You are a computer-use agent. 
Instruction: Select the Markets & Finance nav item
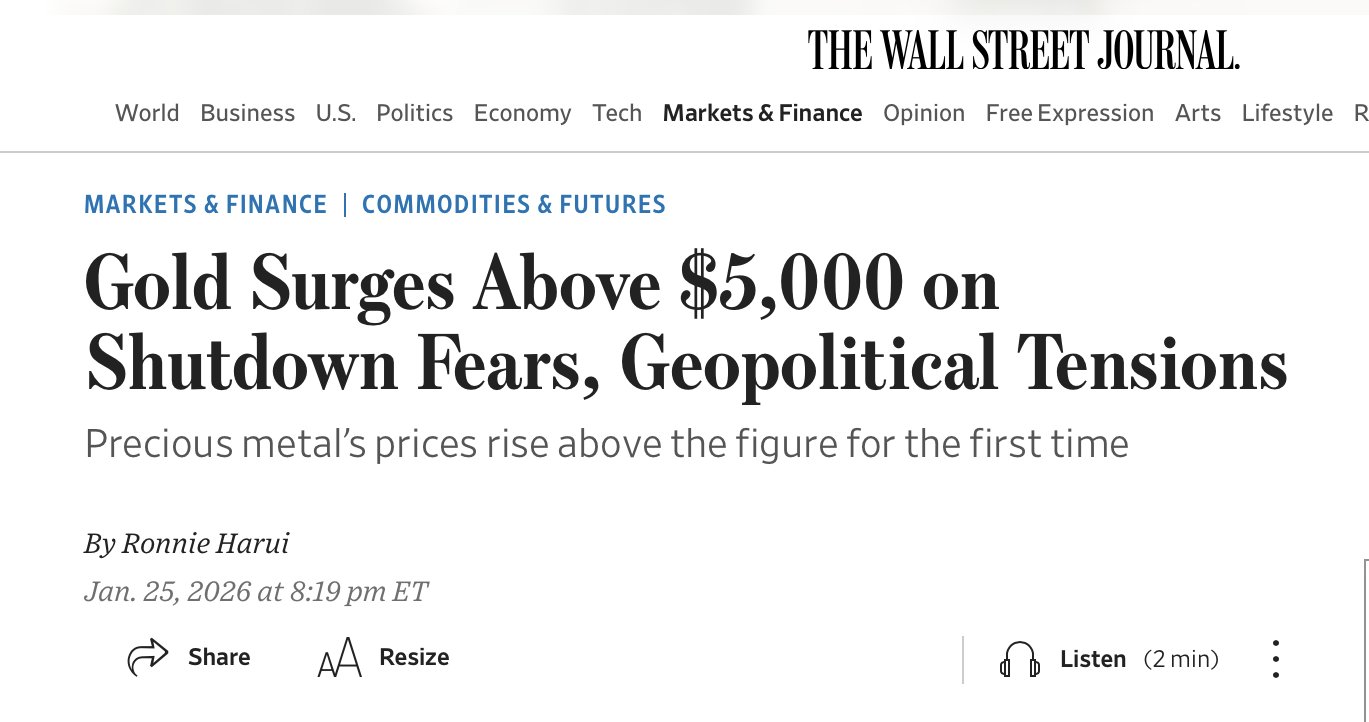coord(762,113)
